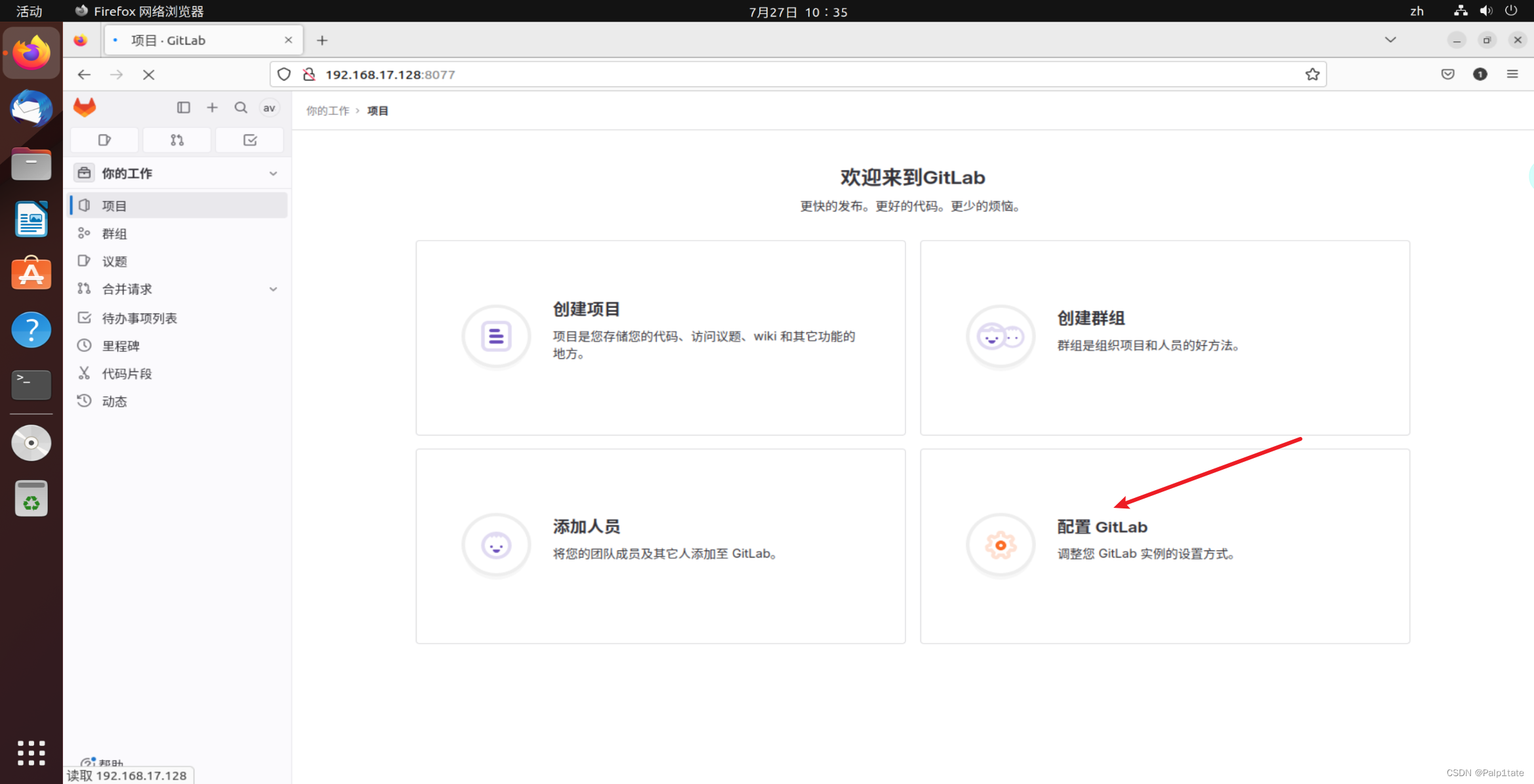
Task: Click the browser forward arrow
Action: coord(117,75)
